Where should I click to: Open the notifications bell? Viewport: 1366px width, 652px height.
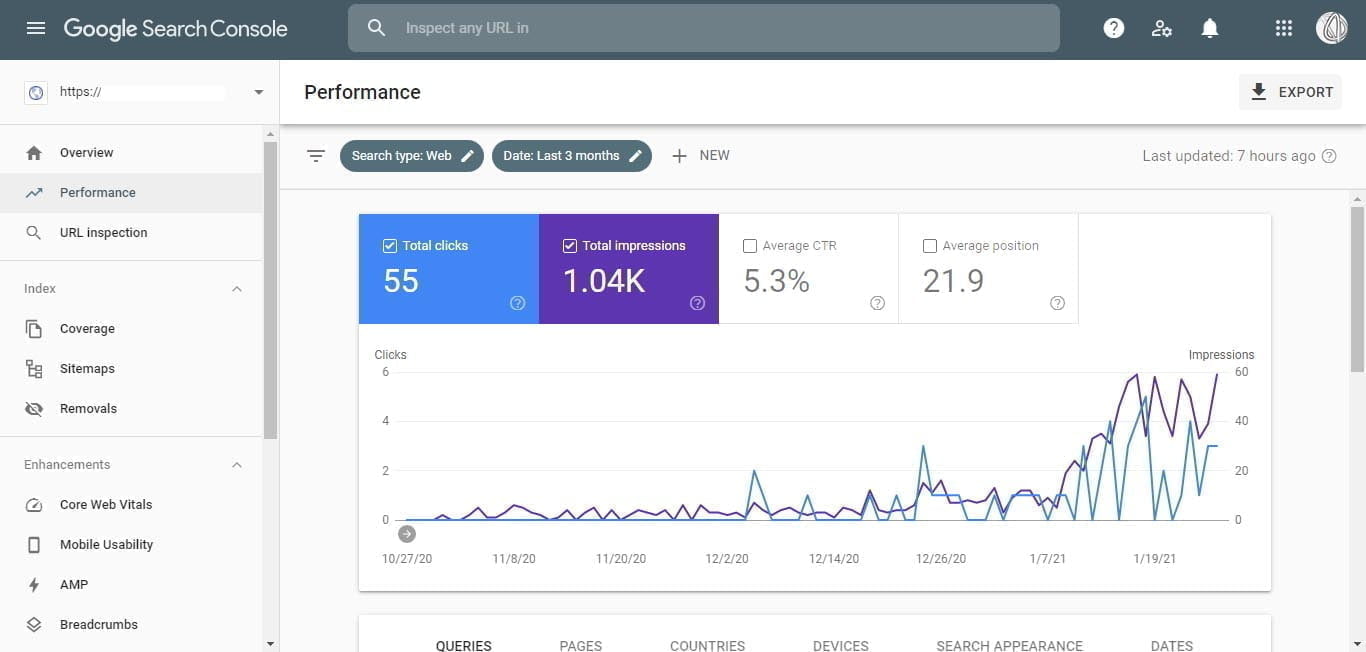pyautogui.click(x=1209, y=28)
